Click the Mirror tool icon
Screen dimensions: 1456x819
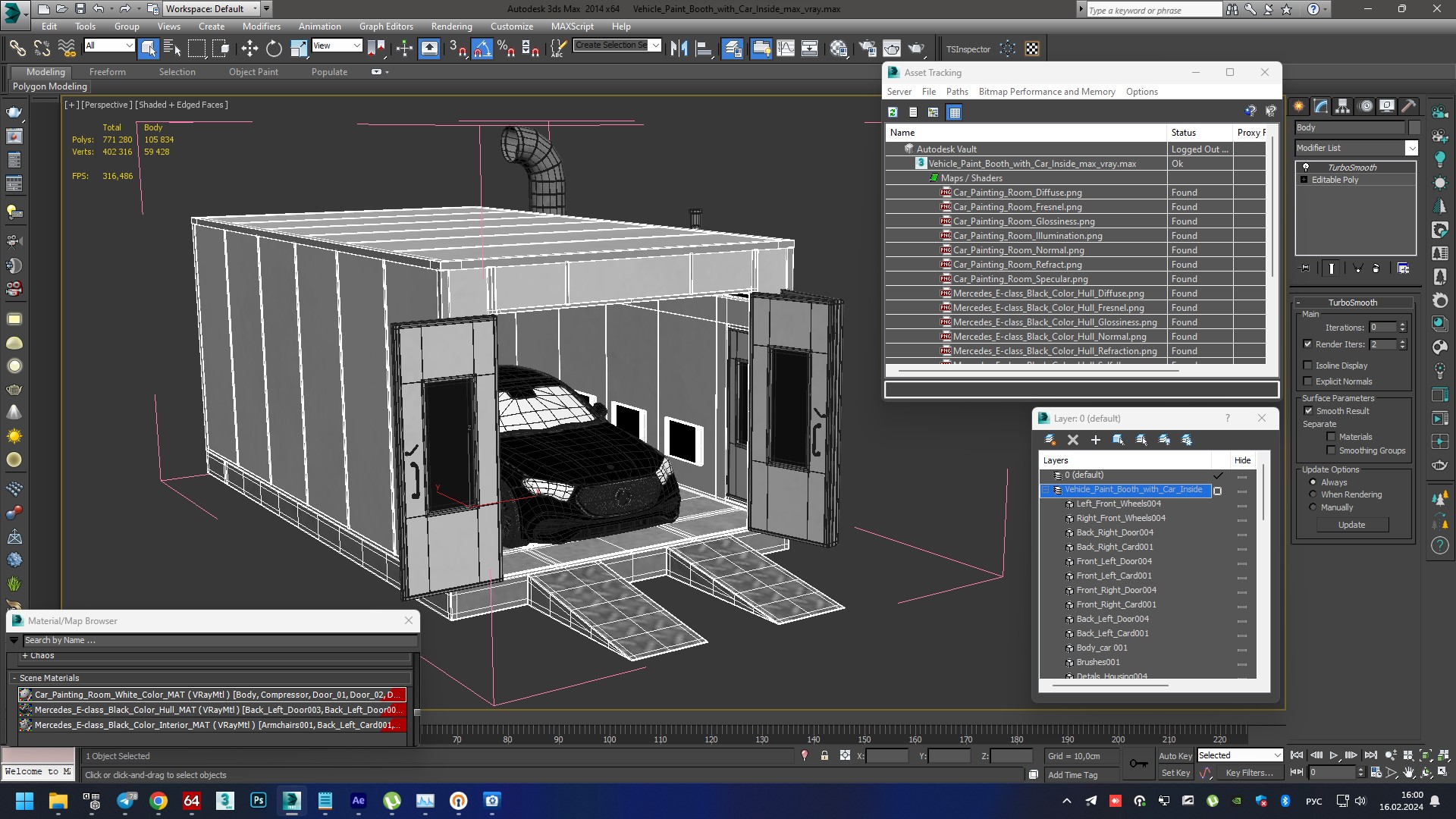pyautogui.click(x=679, y=49)
